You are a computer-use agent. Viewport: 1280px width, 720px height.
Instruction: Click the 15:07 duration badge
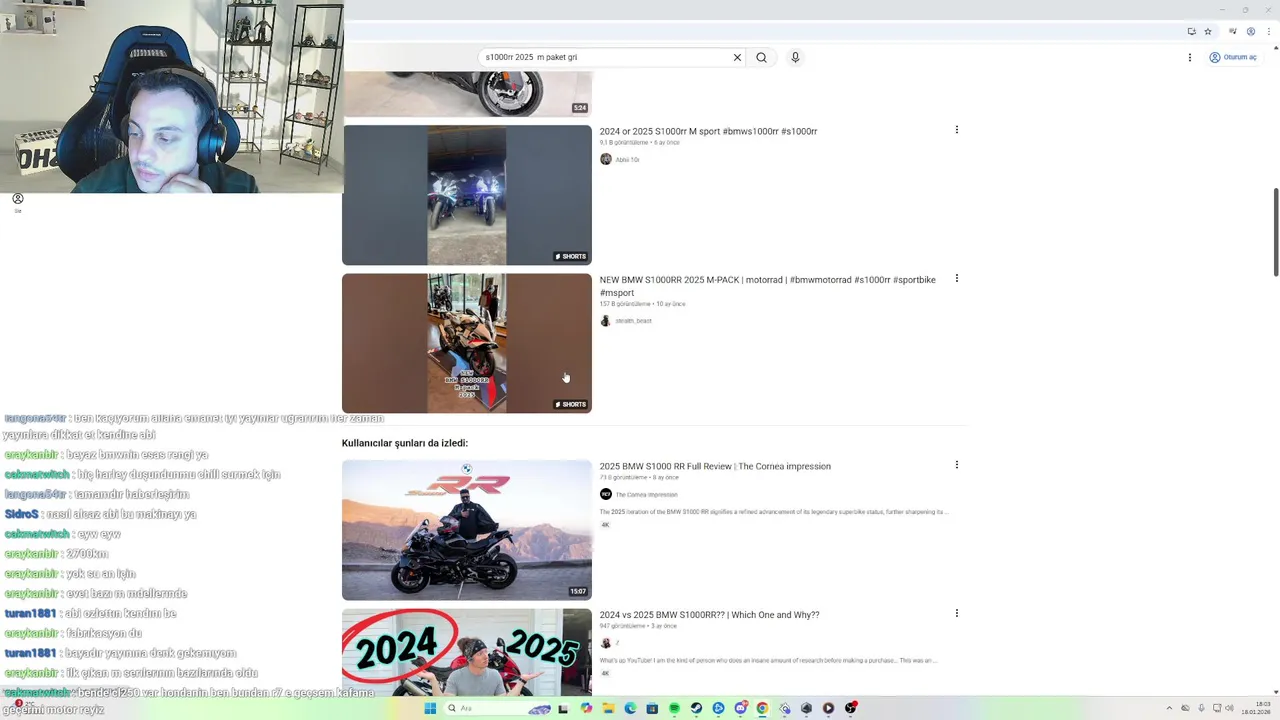point(578,591)
